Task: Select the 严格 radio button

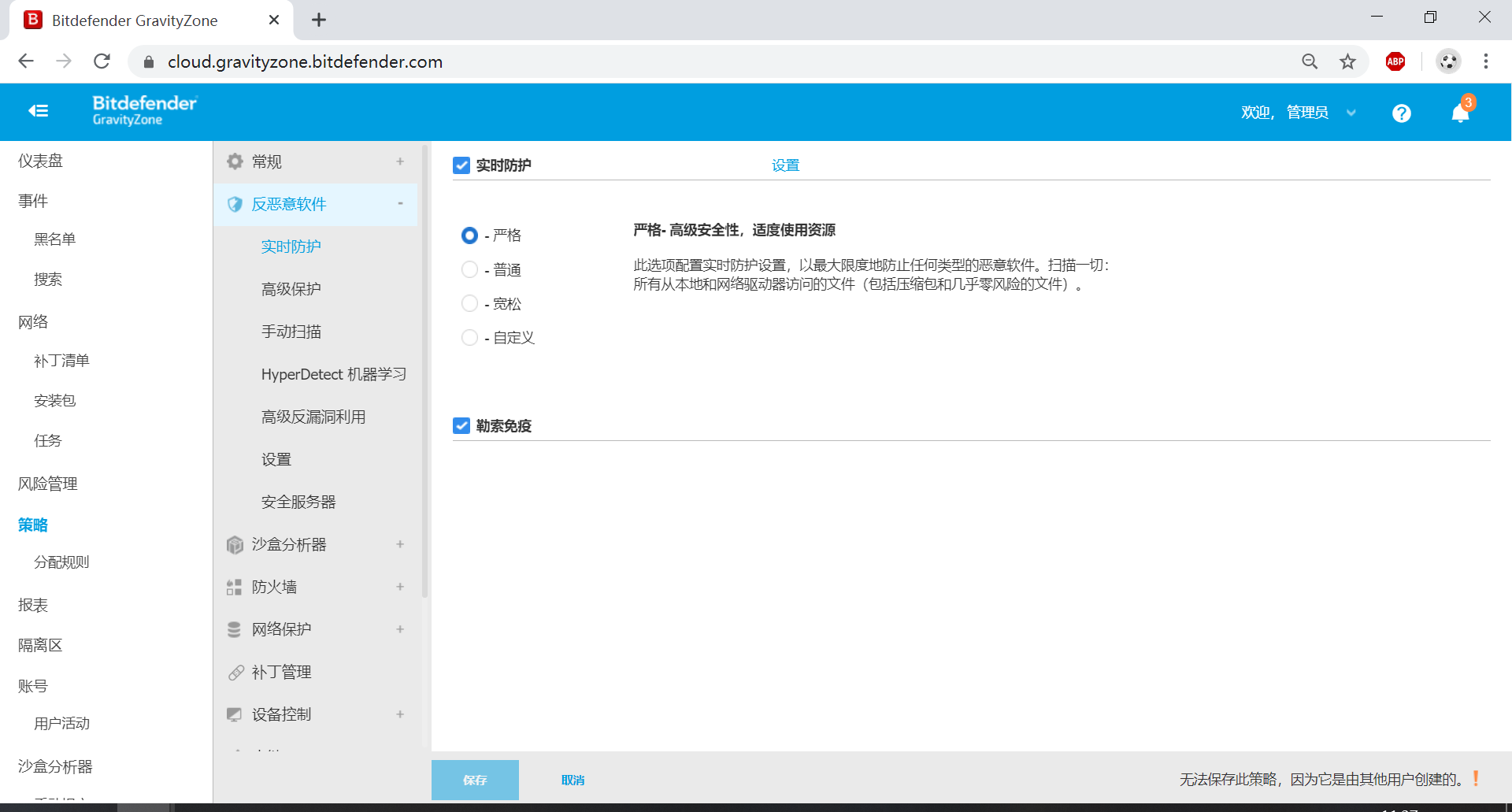Action: [x=469, y=235]
